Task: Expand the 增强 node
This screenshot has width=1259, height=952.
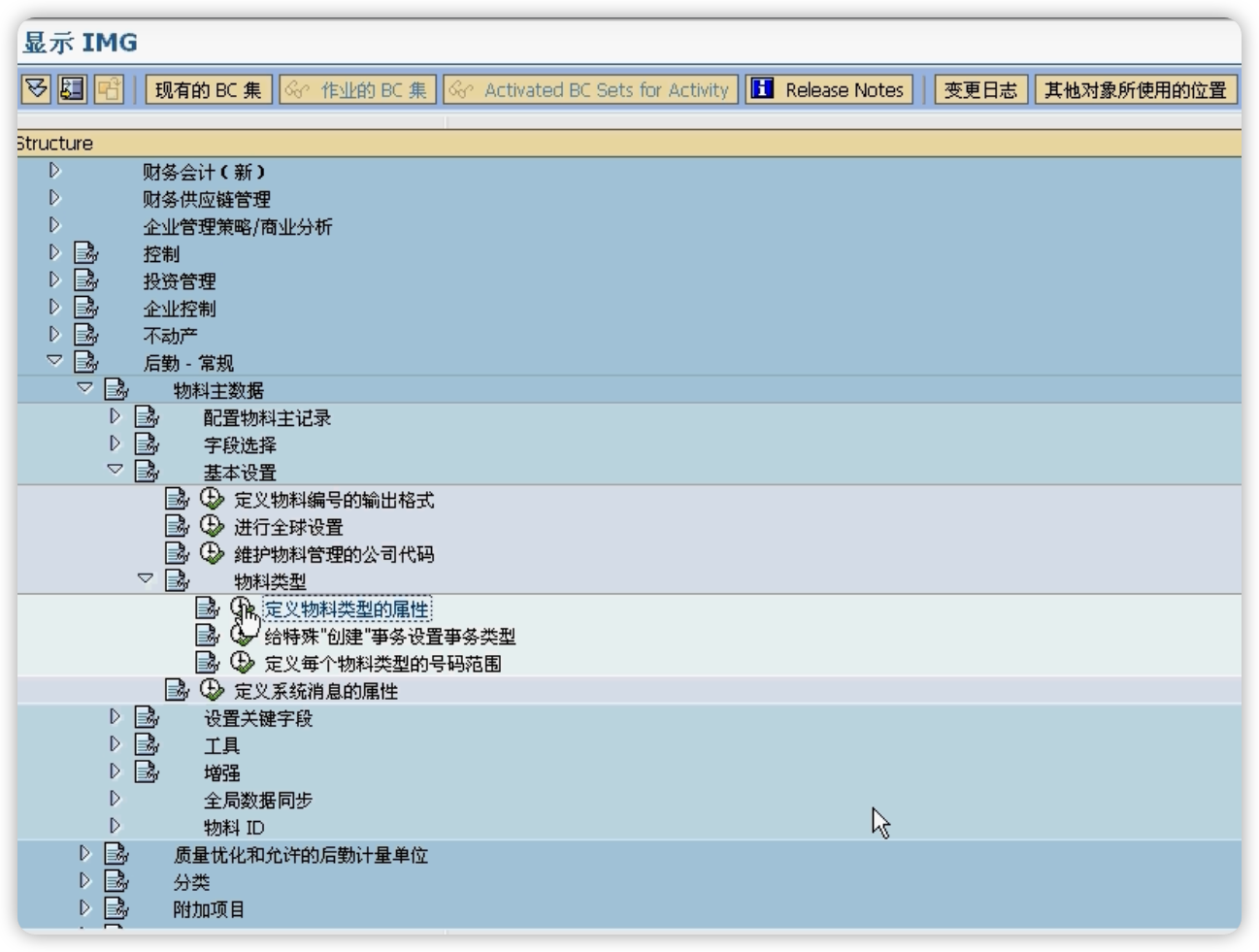Action: click(115, 771)
